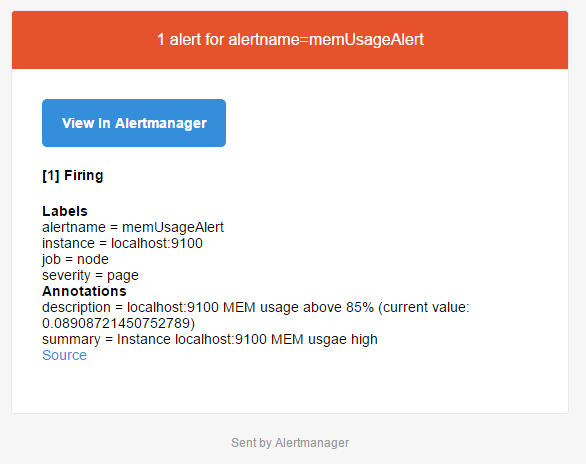Click the description annotation text
The height and width of the screenshot is (464, 586).
[x=256, y=315]
